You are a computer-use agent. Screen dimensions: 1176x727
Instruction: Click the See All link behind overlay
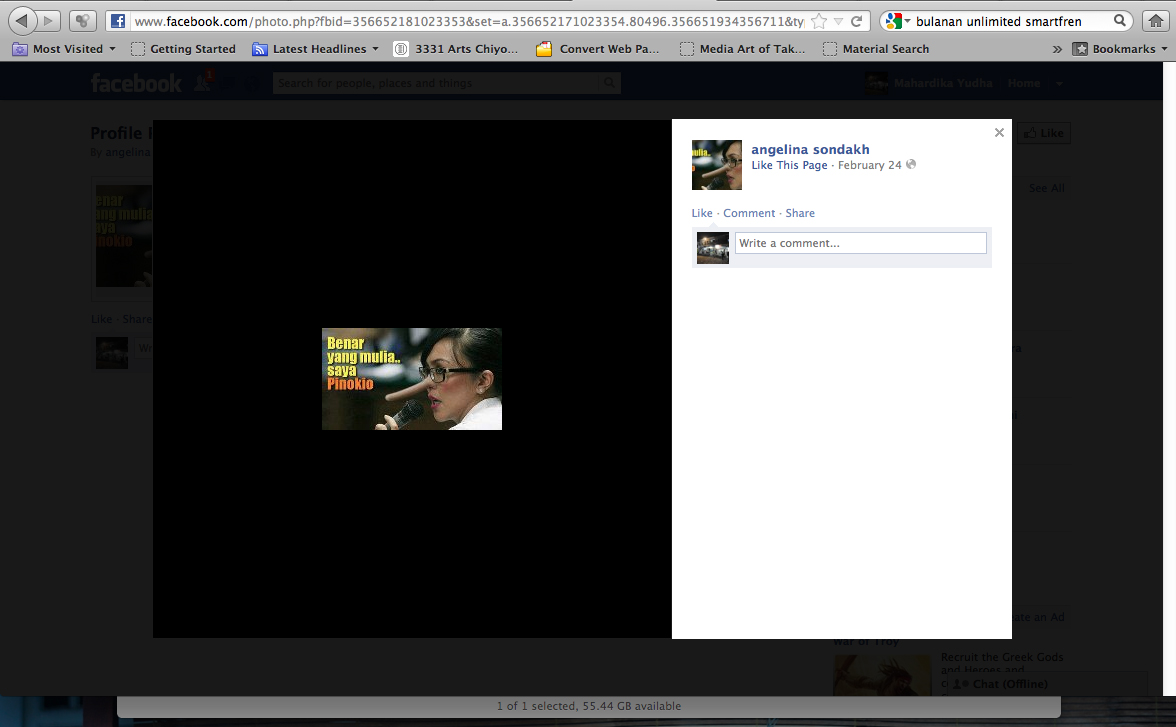1046,188
